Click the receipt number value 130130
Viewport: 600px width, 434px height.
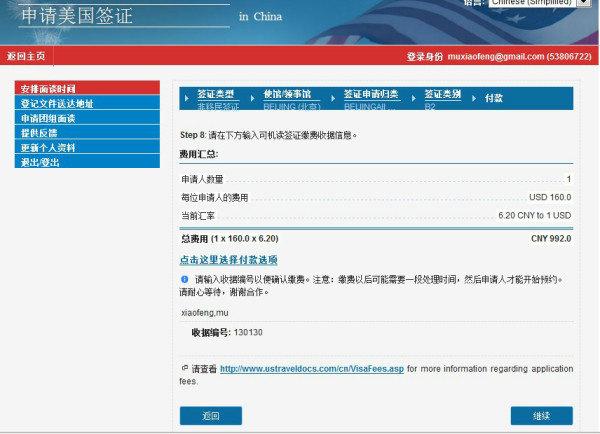tap(248, 332)
